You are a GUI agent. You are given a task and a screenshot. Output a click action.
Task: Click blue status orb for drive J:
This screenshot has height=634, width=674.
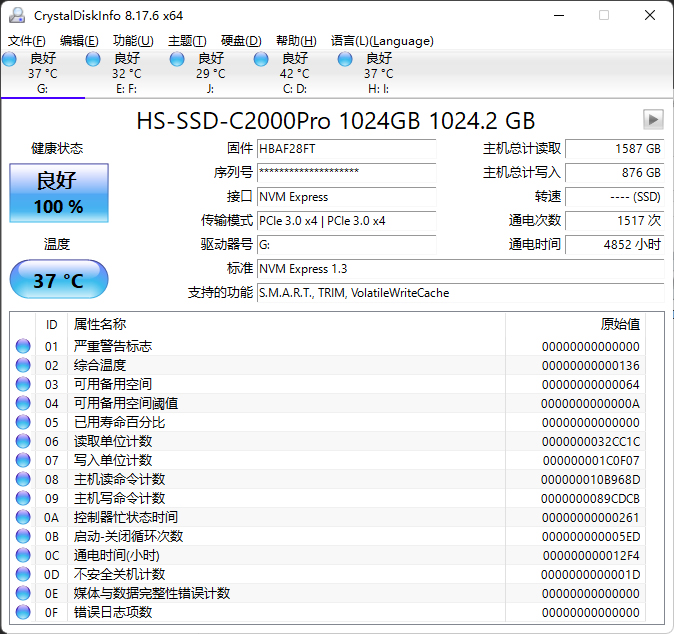177,59
